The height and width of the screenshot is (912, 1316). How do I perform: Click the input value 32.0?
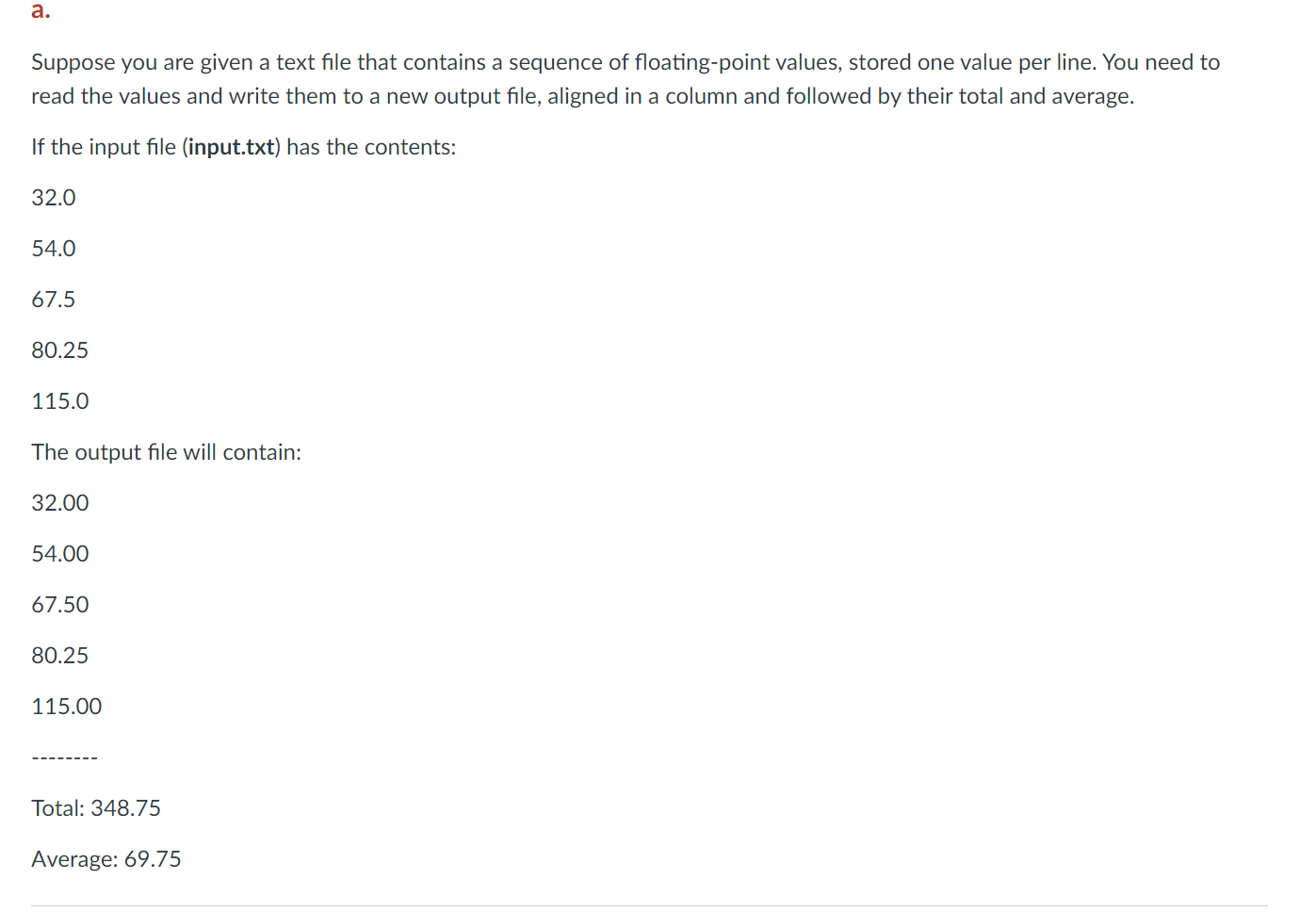[x=54, y=198]
